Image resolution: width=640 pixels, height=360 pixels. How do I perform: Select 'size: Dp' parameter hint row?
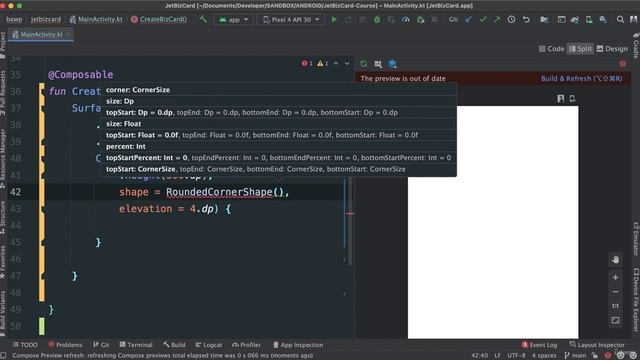[278, 101]
